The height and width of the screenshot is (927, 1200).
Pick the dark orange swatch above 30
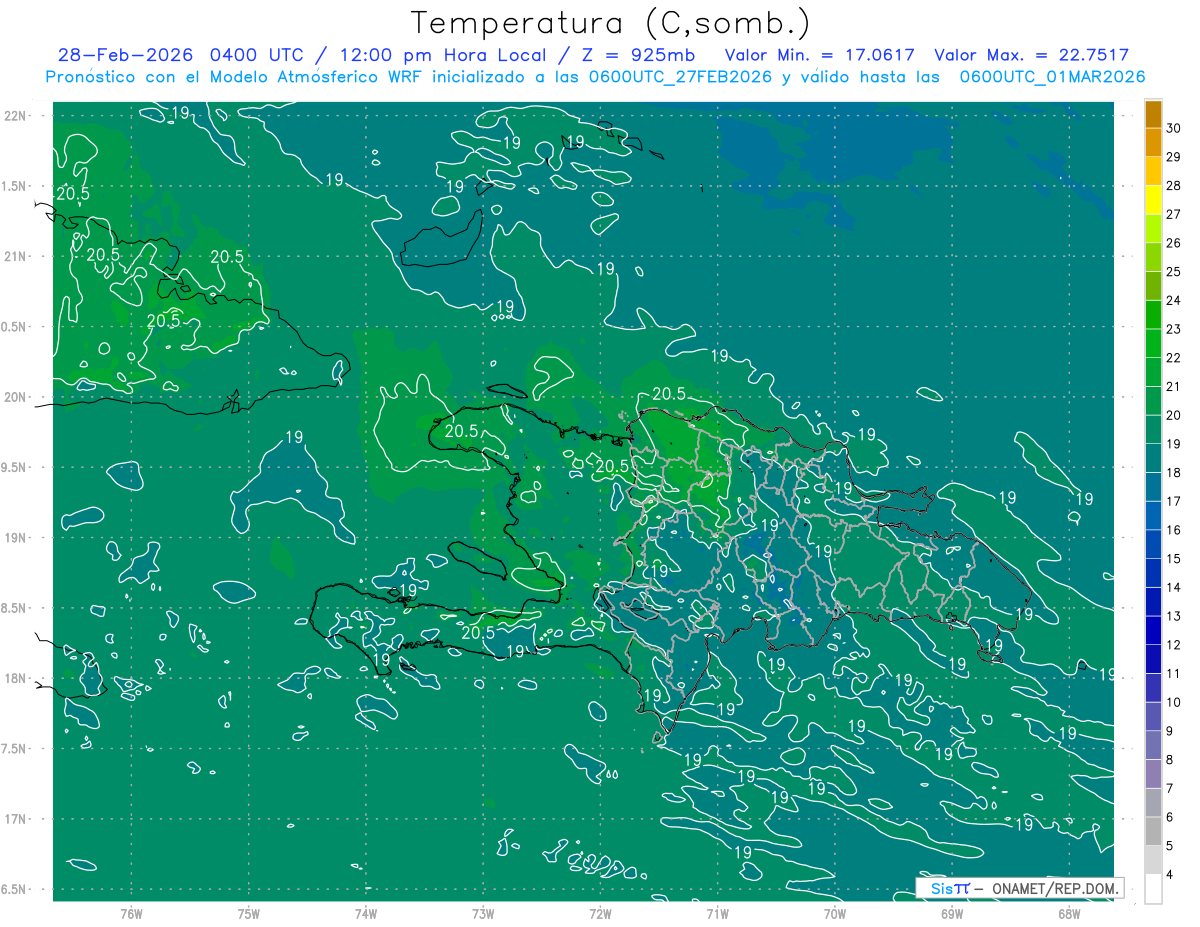1153,115
